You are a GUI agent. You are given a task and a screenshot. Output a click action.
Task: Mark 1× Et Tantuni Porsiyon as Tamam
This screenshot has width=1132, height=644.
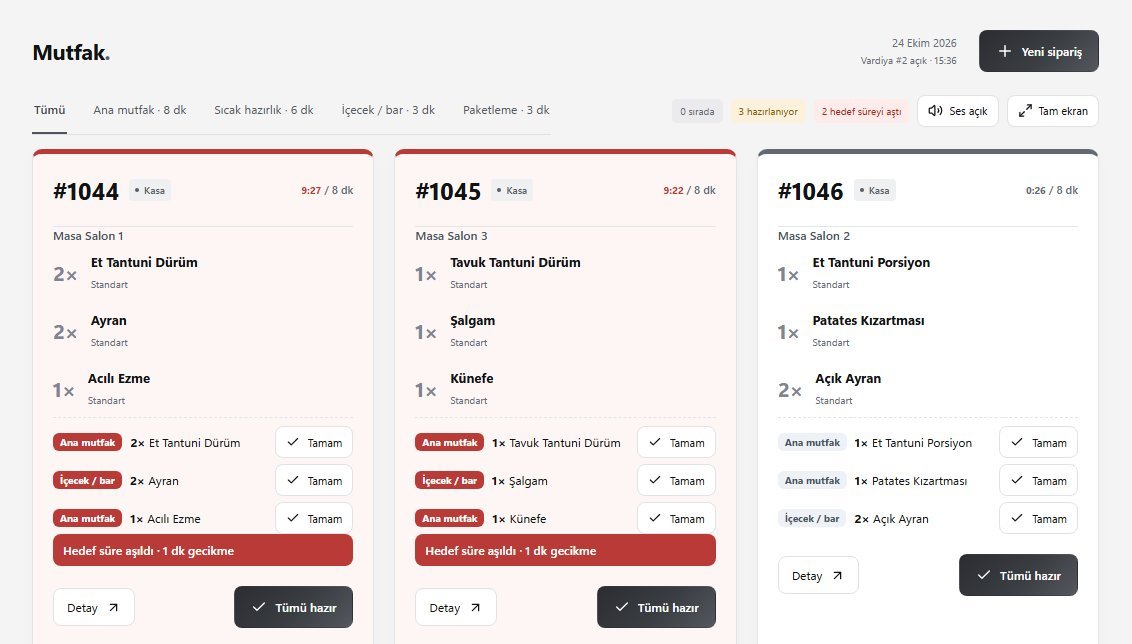pyautogui.click(x=1038, y=443)
